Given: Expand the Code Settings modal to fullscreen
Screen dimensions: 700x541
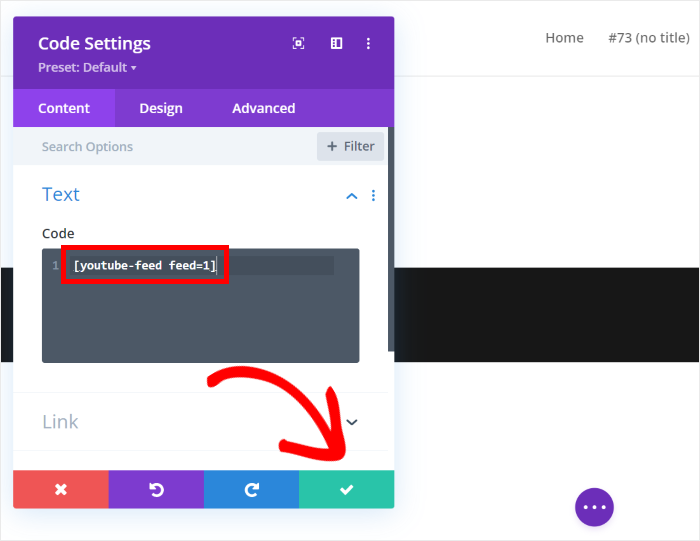Looking at the screenshot, I should (x=298, y=43).
